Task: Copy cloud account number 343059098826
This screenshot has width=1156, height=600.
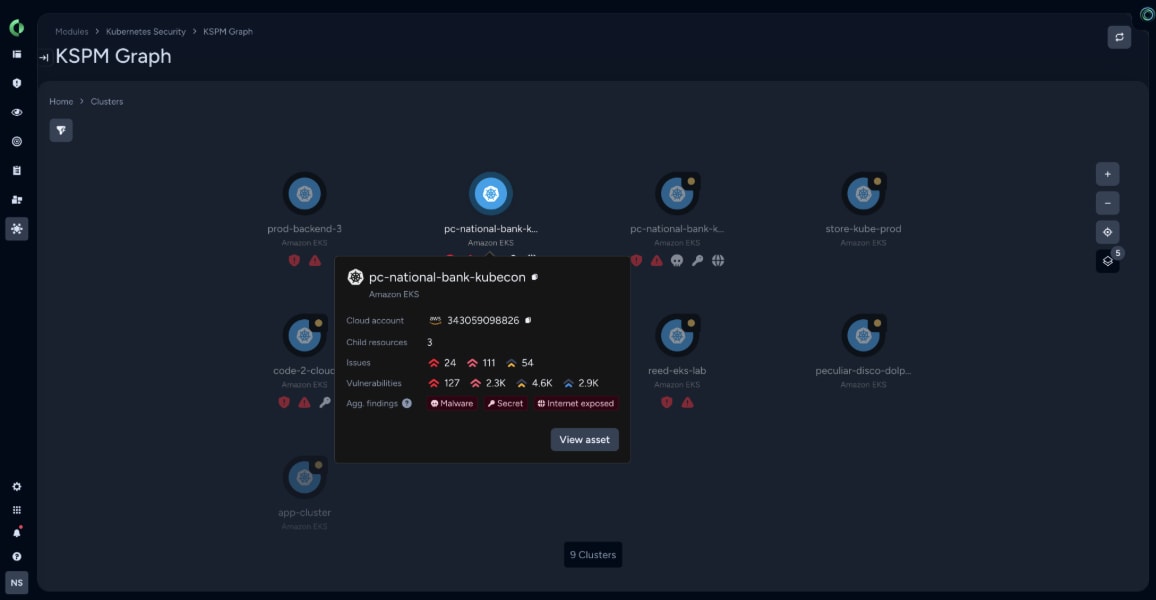Action: [x=528, y=321]
